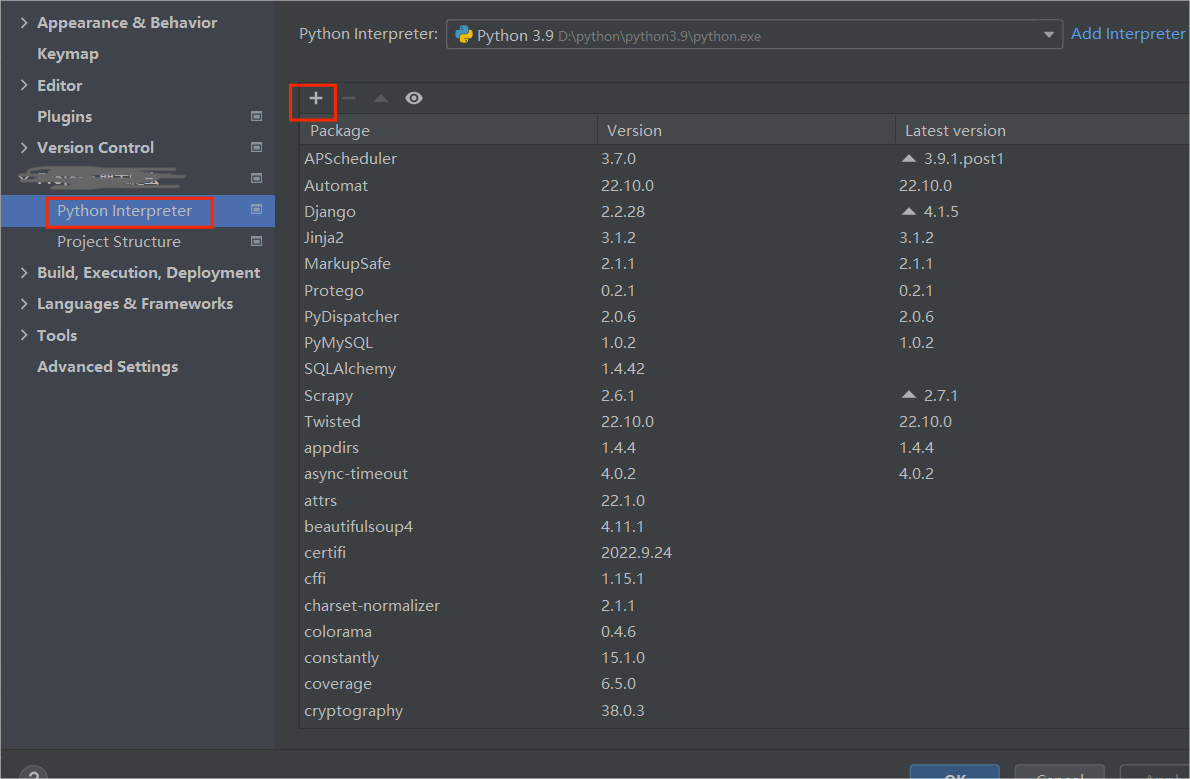Select the coverage package row
Screen dimensions: 1190x779
click(745, 684)
